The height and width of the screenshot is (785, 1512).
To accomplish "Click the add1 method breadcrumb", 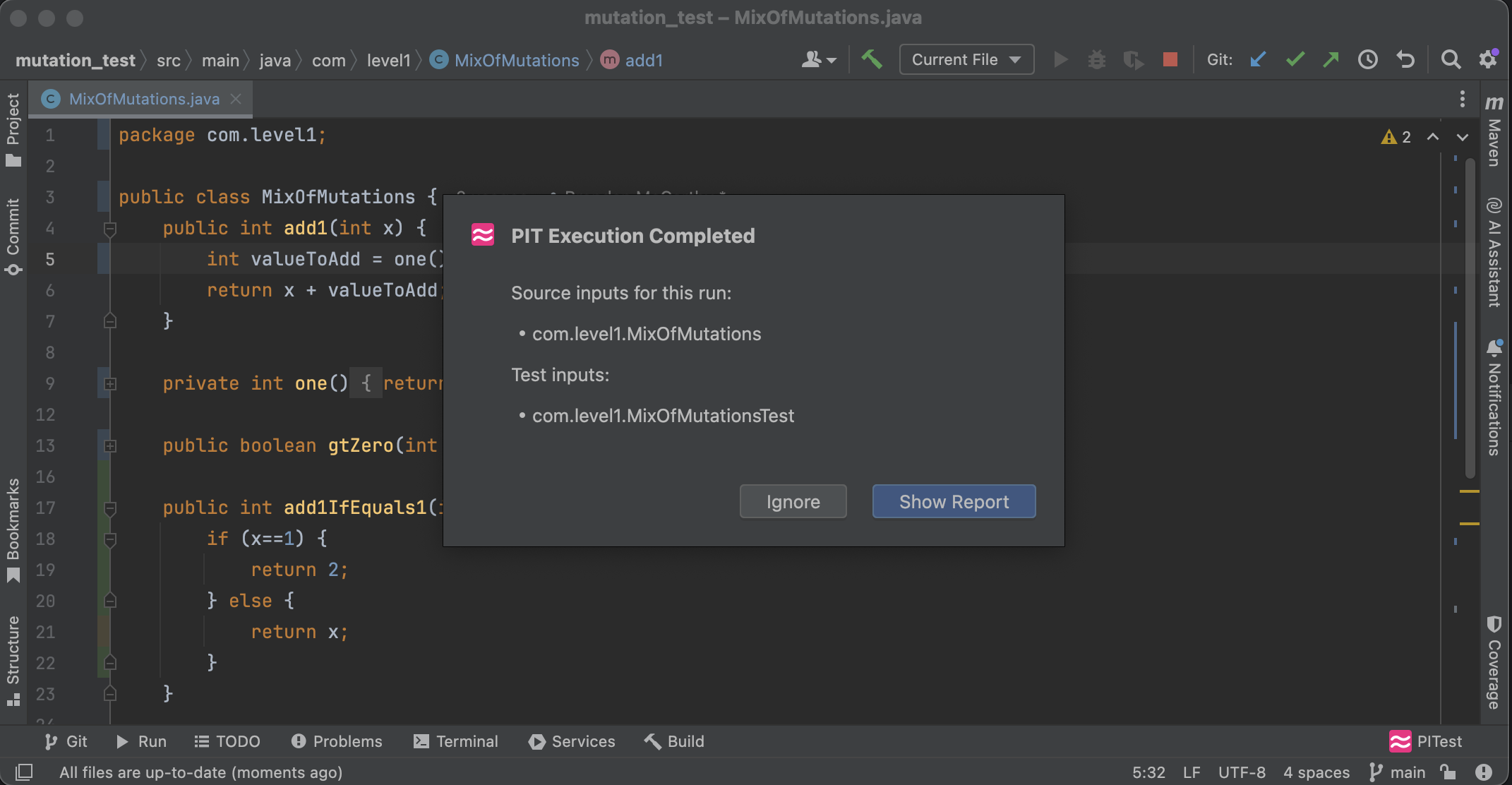I will (x=632, y=61).
